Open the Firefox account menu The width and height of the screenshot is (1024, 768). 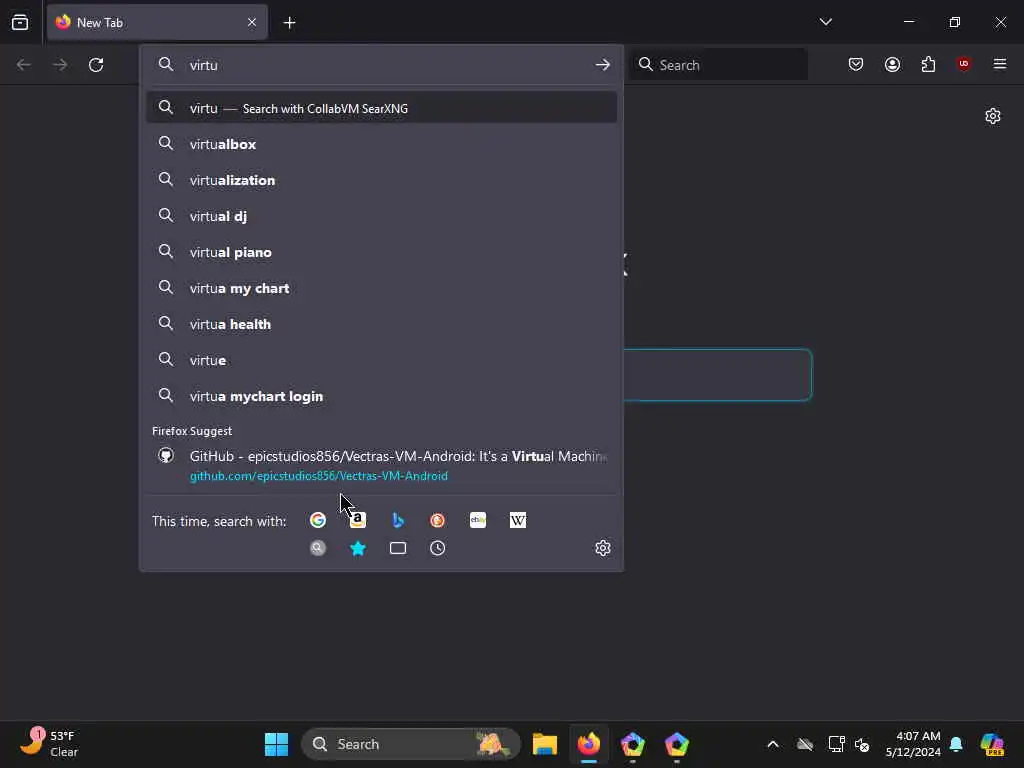click(892, 64)
